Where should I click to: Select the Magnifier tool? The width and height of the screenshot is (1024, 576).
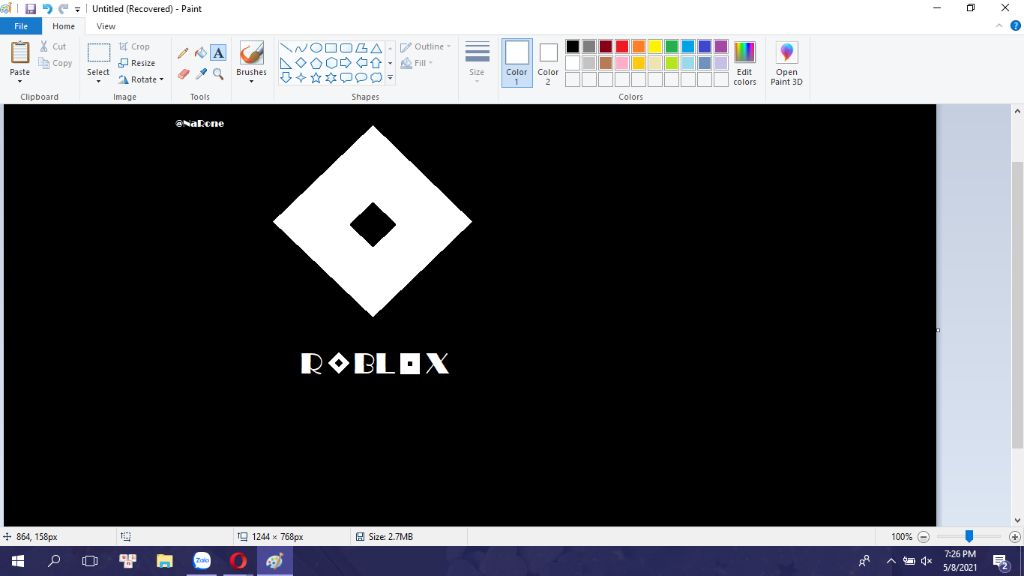218,74
